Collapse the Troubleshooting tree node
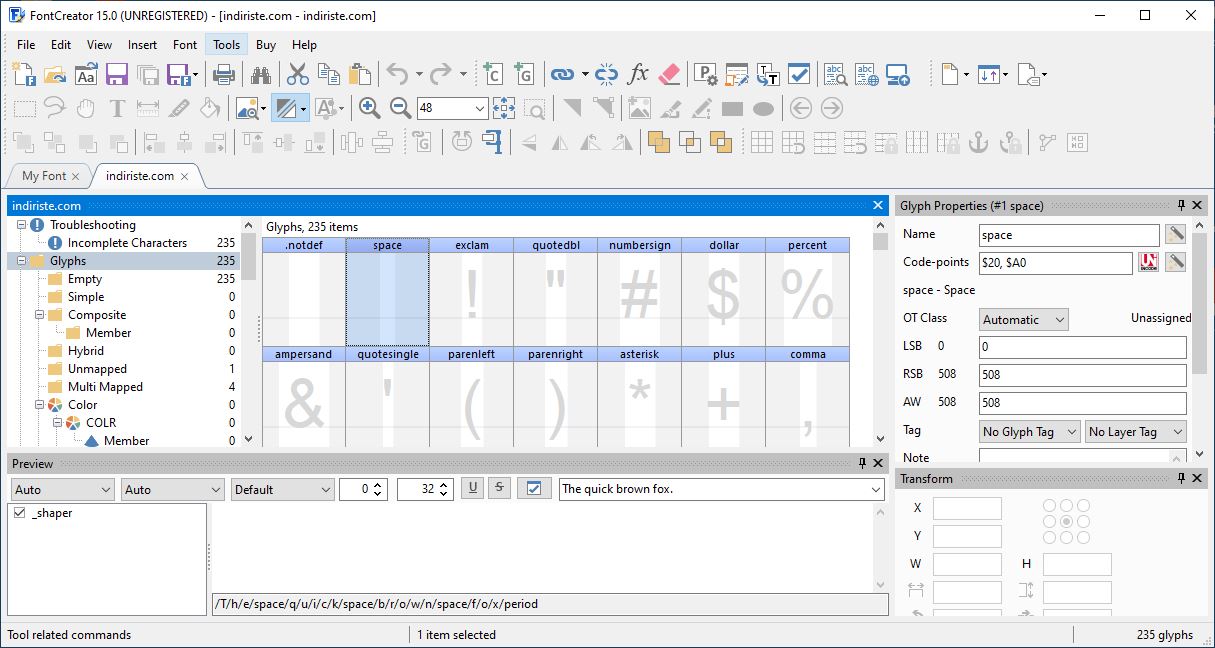Viewport: 1215px width, 648px height. point(20,225)
